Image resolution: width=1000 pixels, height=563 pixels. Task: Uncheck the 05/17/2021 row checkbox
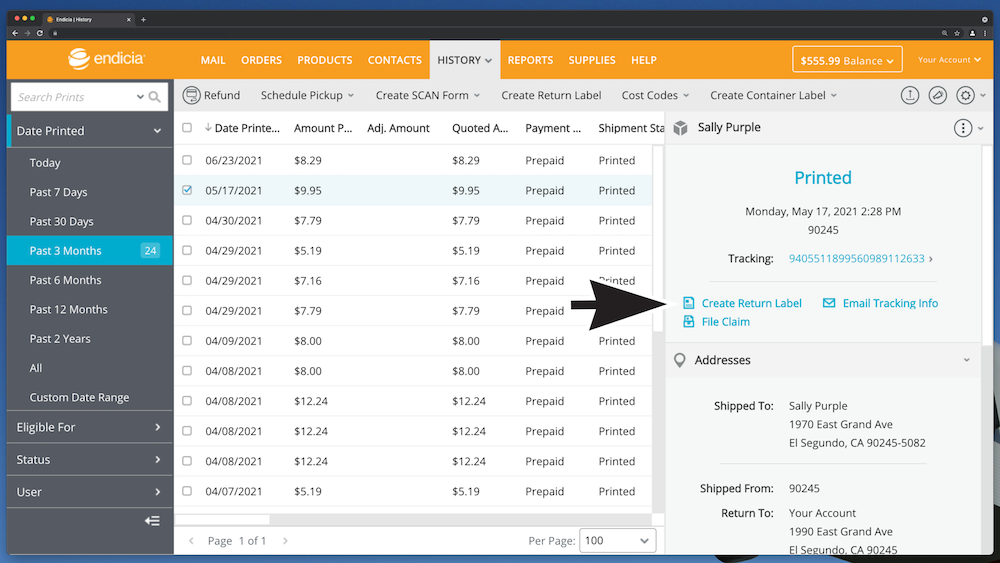click(x=187, y=190)
